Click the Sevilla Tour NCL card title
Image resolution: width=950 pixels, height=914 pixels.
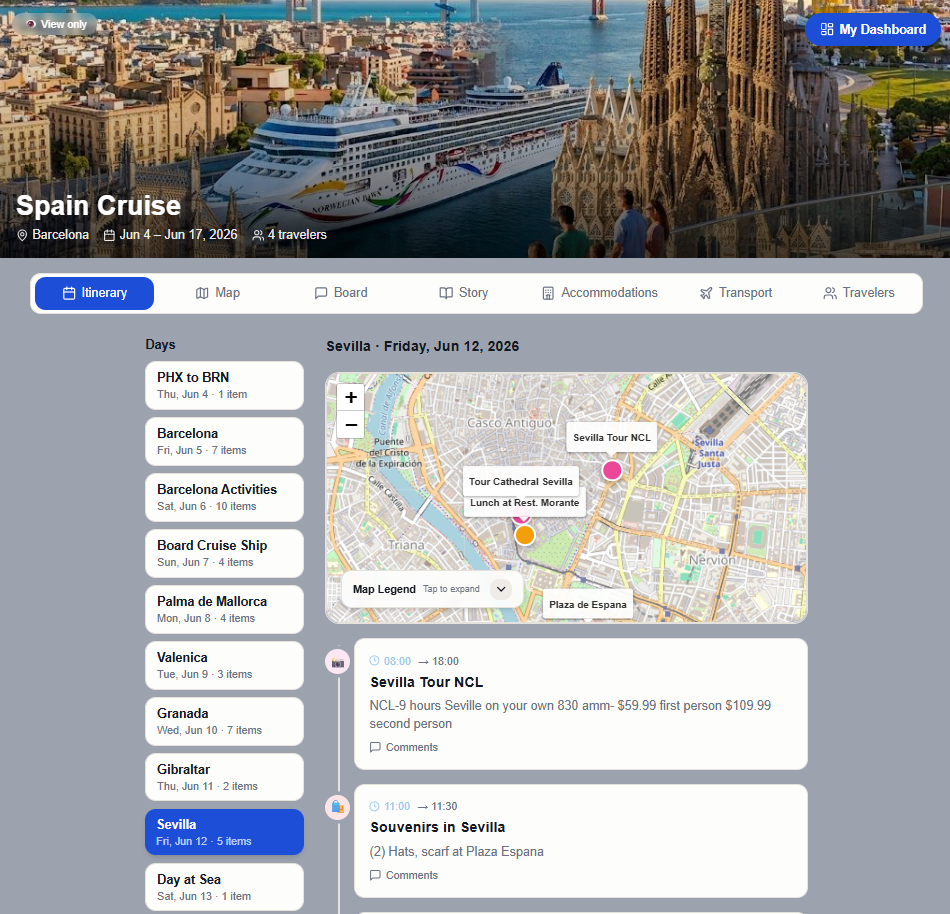427,682
